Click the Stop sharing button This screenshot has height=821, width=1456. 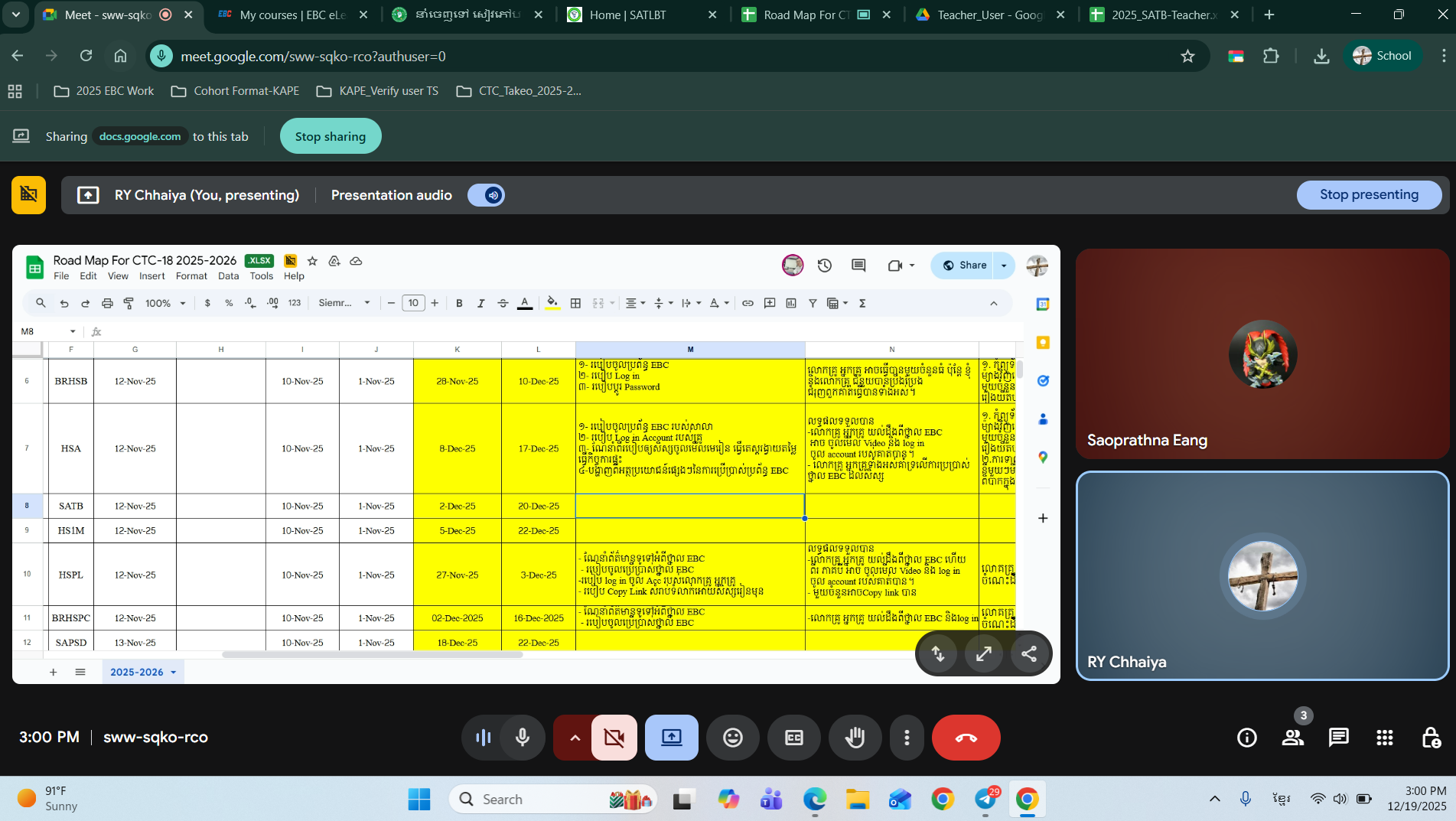(x=331, y=136)
